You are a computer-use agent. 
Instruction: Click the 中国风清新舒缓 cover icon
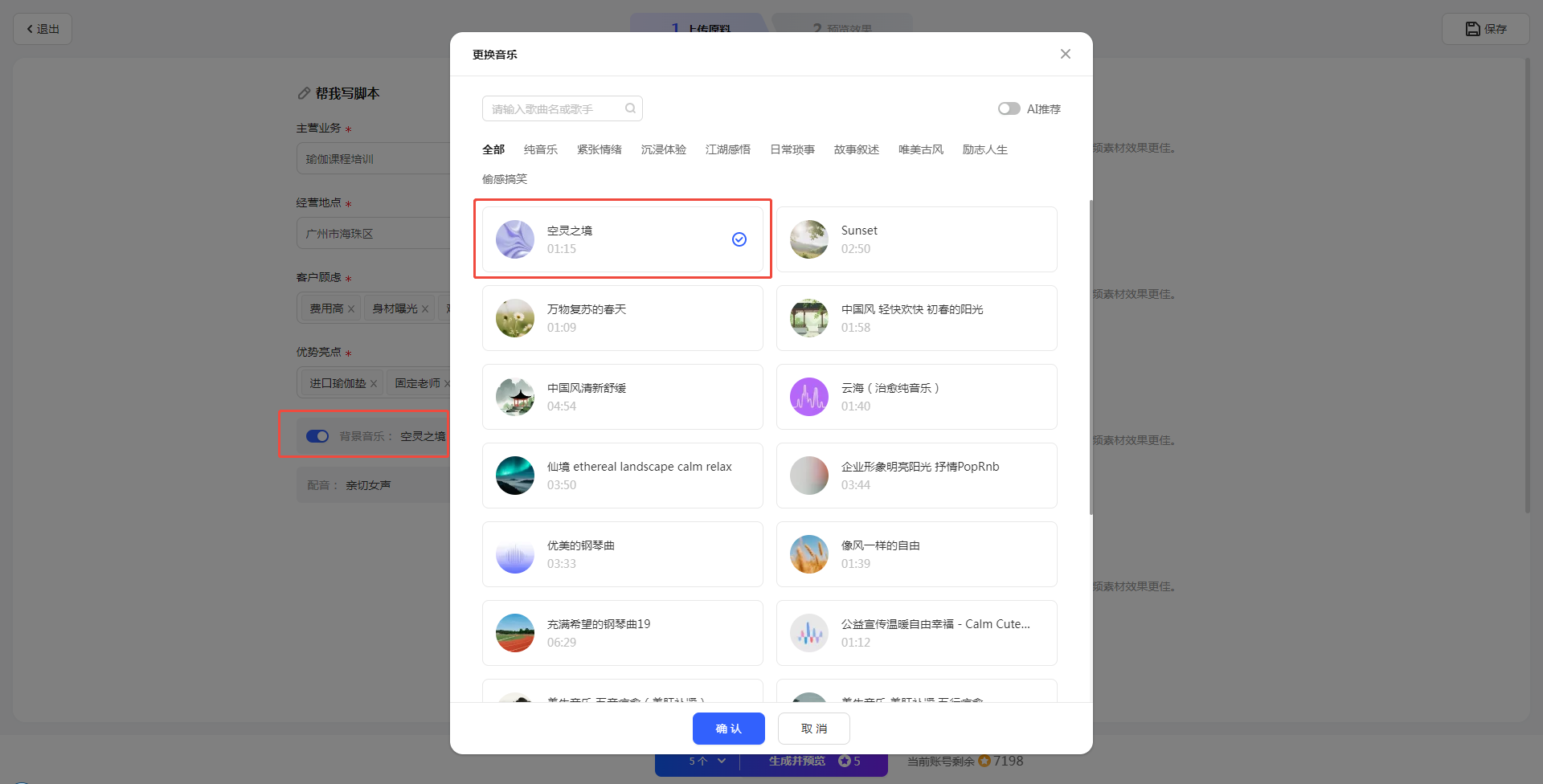click(x=515, y=397)
